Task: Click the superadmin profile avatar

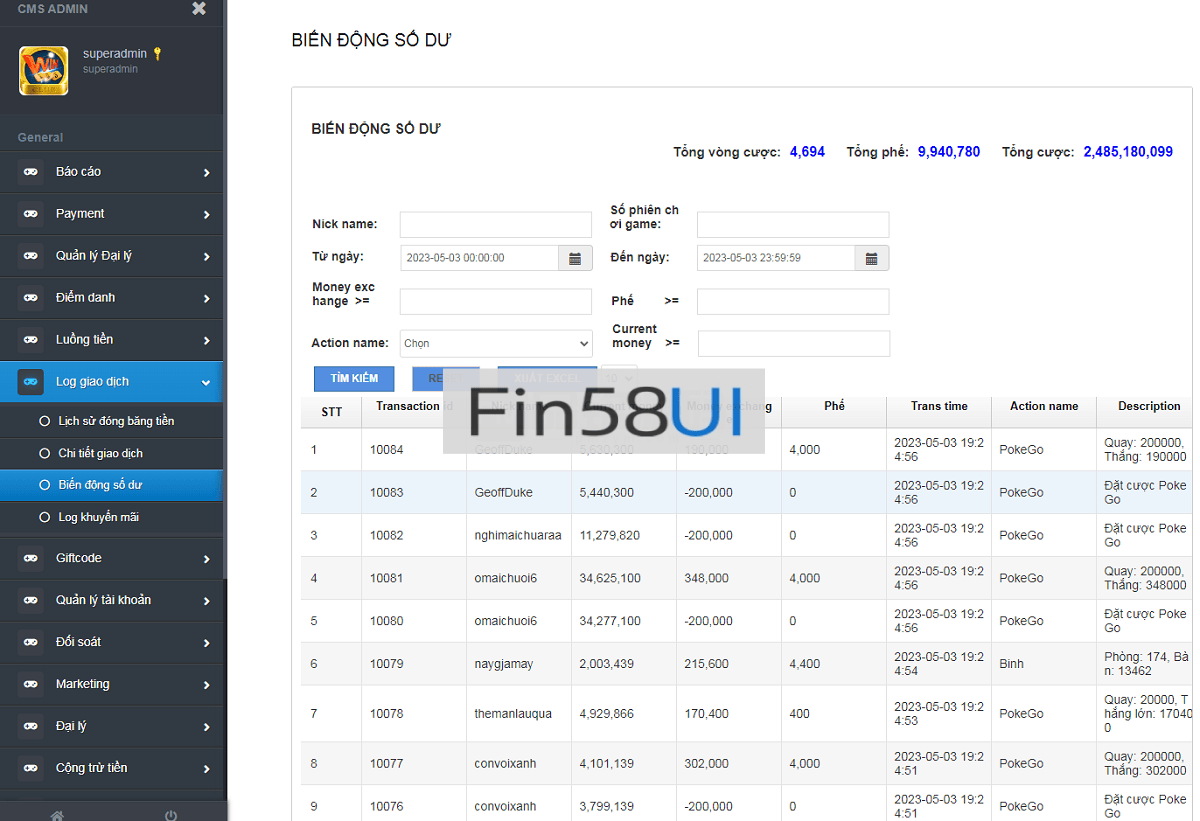Action: pyautogui.click(x=44, y=71)
